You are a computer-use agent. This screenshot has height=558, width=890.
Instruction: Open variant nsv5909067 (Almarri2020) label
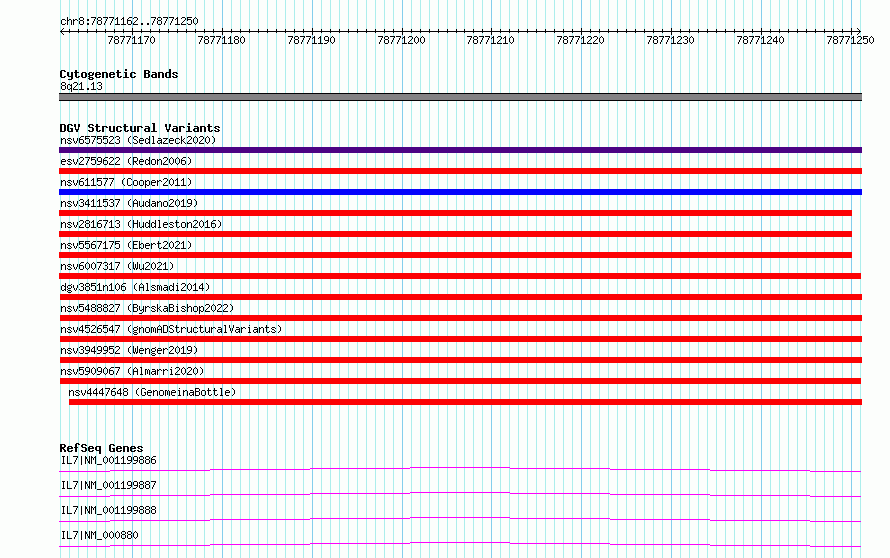coord(132,371)
